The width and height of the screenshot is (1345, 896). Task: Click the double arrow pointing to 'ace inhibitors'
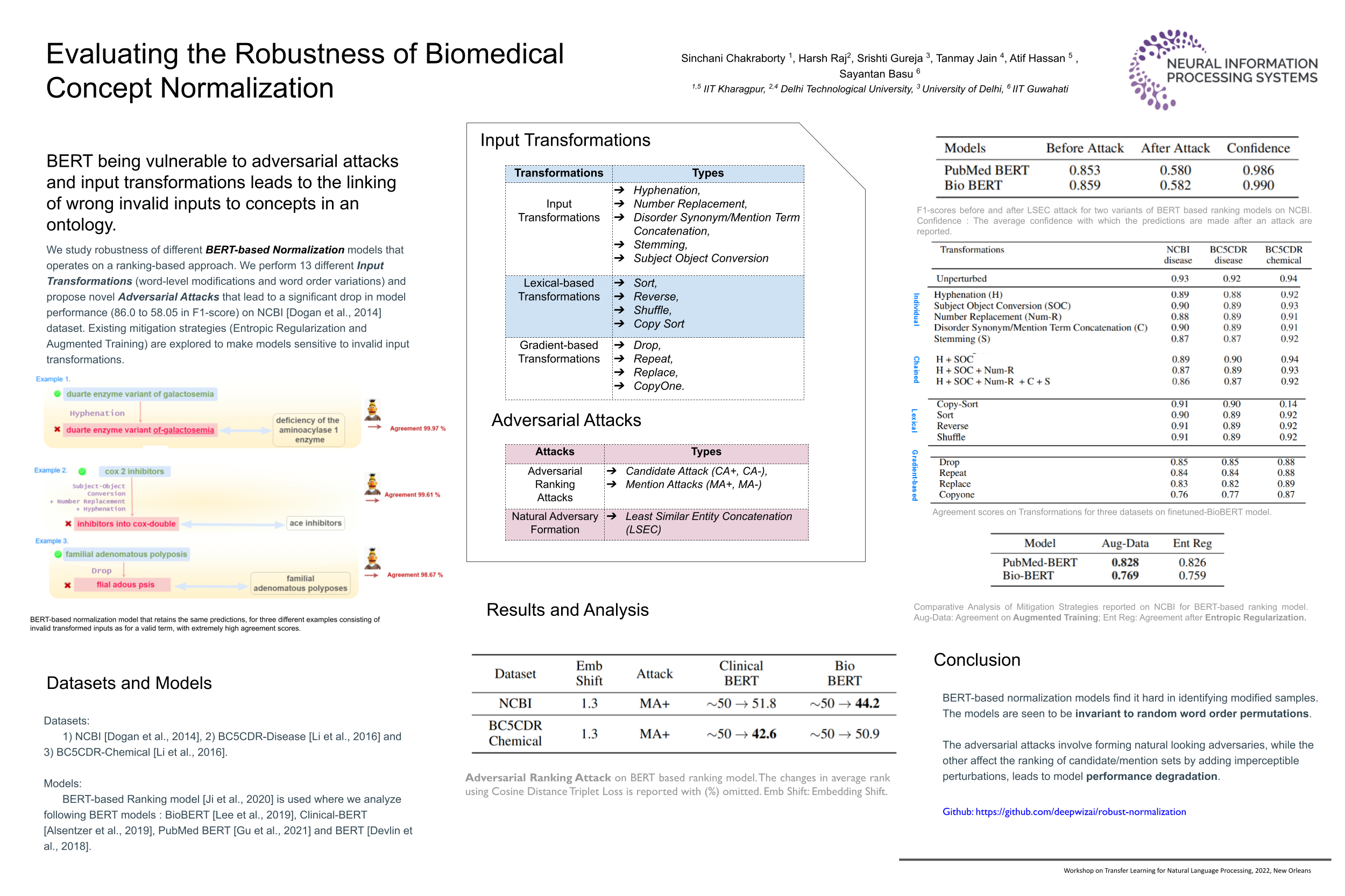(232, 524)
